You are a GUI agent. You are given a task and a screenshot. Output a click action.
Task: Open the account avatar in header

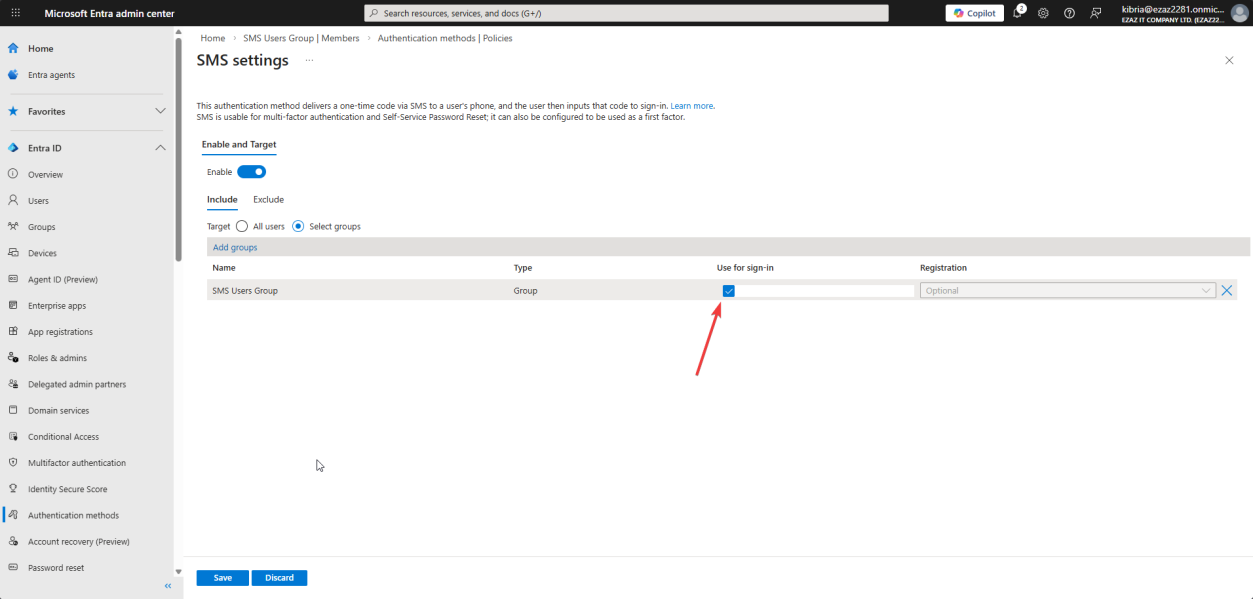[x=1239, y=13]
